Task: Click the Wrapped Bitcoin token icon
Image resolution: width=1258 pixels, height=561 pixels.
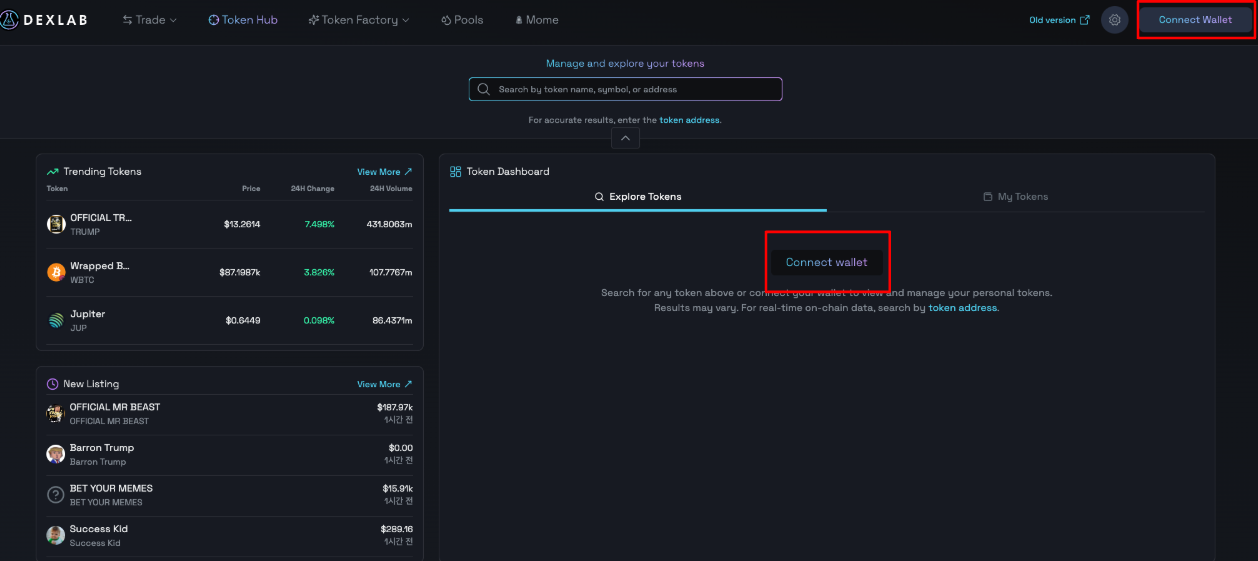Action: tap(56, 272)
